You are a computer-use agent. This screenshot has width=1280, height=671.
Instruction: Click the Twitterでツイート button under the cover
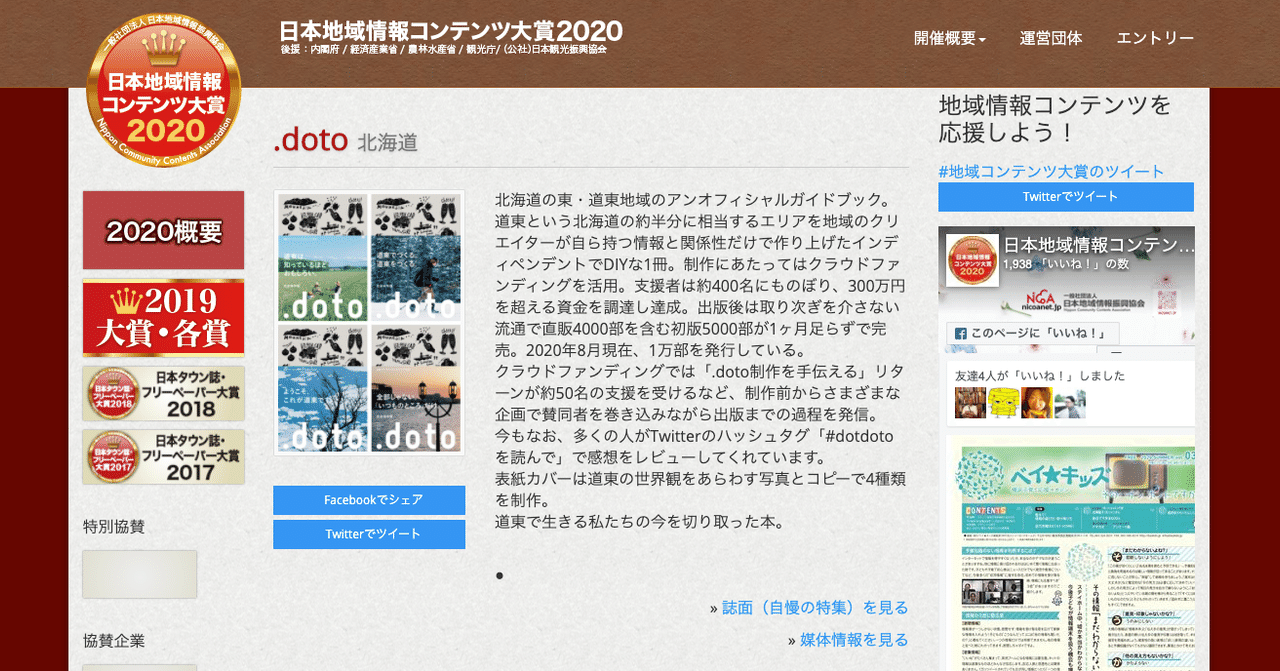tap(369, 534)
